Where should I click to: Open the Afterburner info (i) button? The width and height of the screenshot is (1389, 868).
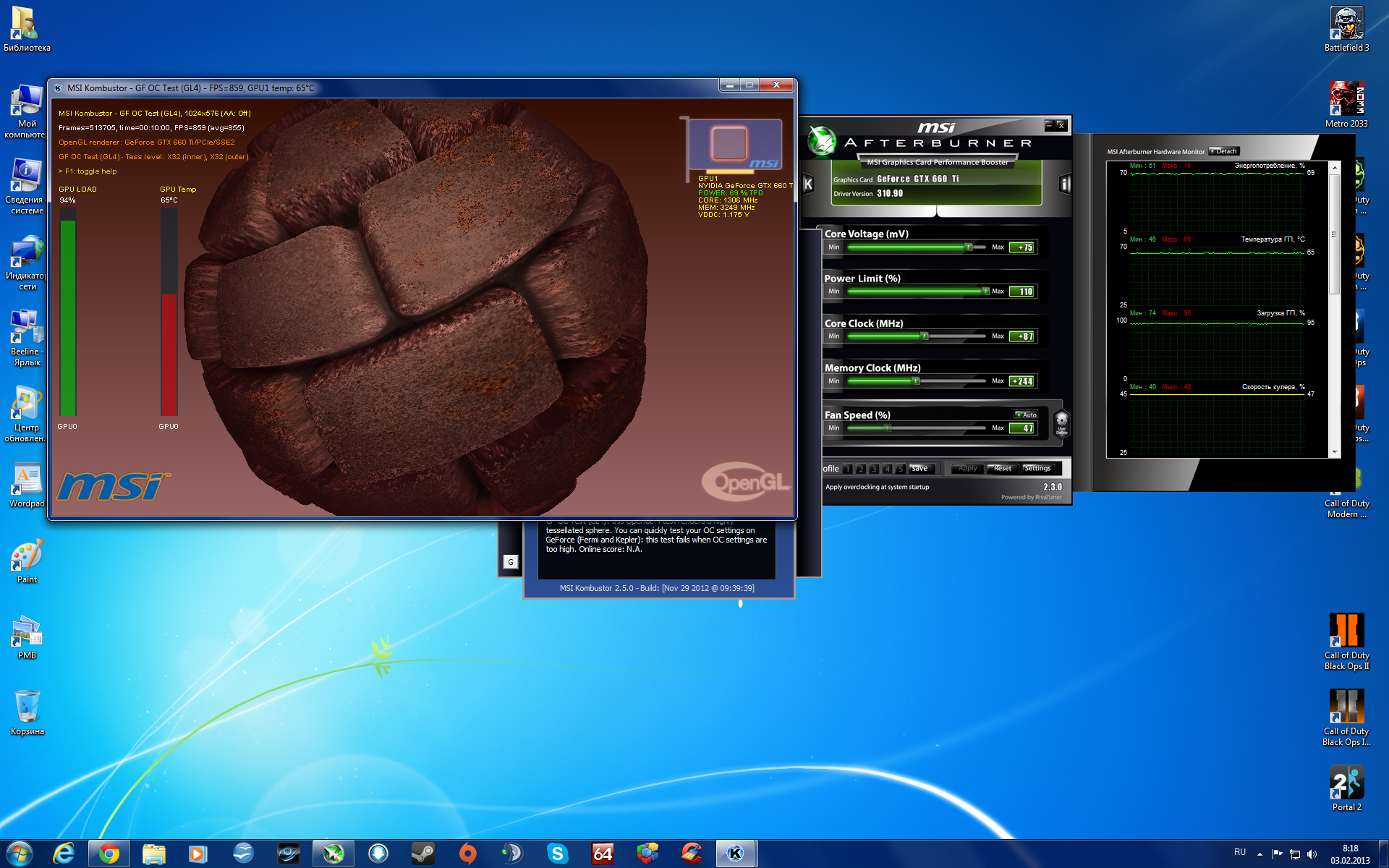[x=1065, y=184]
